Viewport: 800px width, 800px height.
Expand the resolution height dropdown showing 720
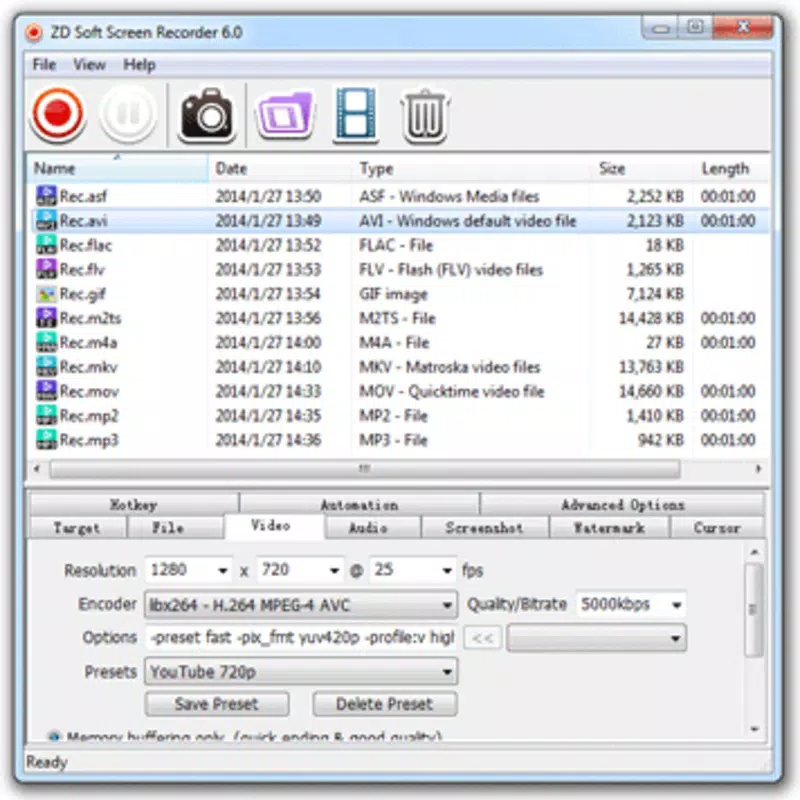(334, 570)
